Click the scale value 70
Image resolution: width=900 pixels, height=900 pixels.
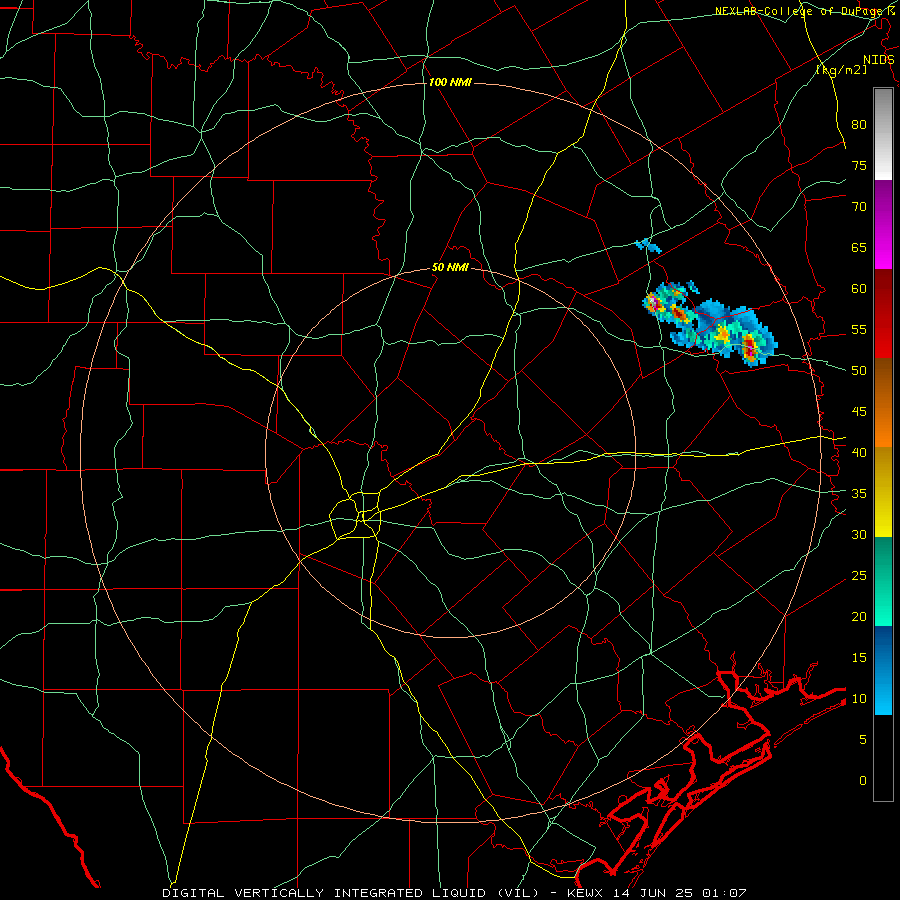[859, 207]
